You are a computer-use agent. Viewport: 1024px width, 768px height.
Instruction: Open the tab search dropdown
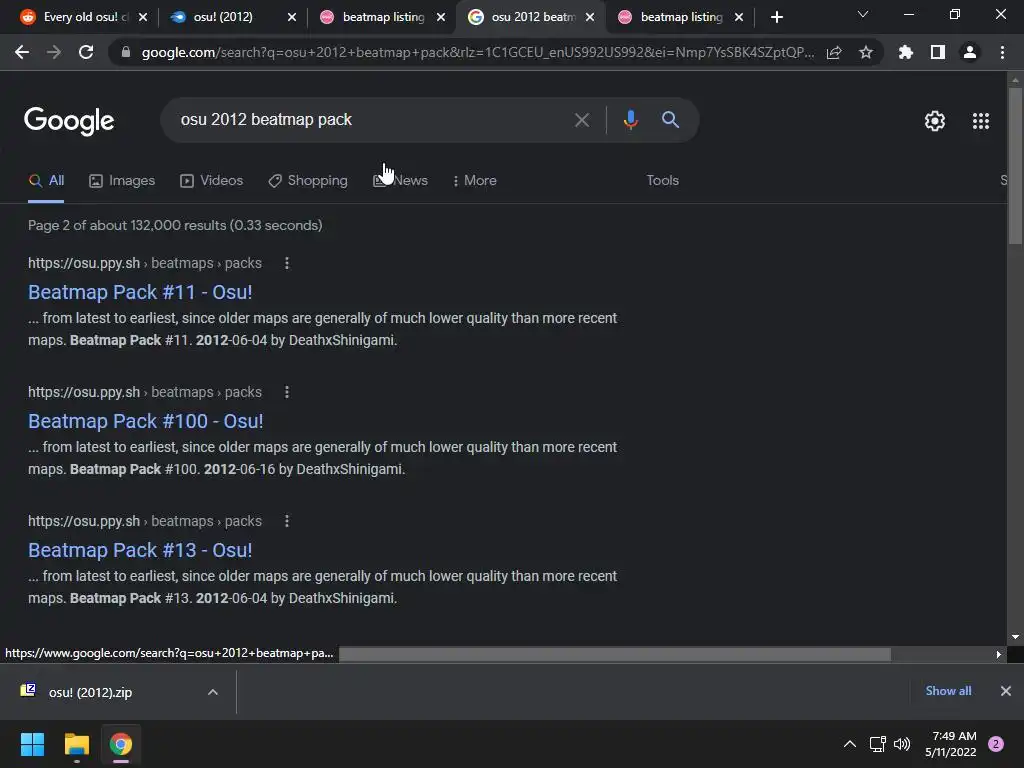tap(863, 14)
